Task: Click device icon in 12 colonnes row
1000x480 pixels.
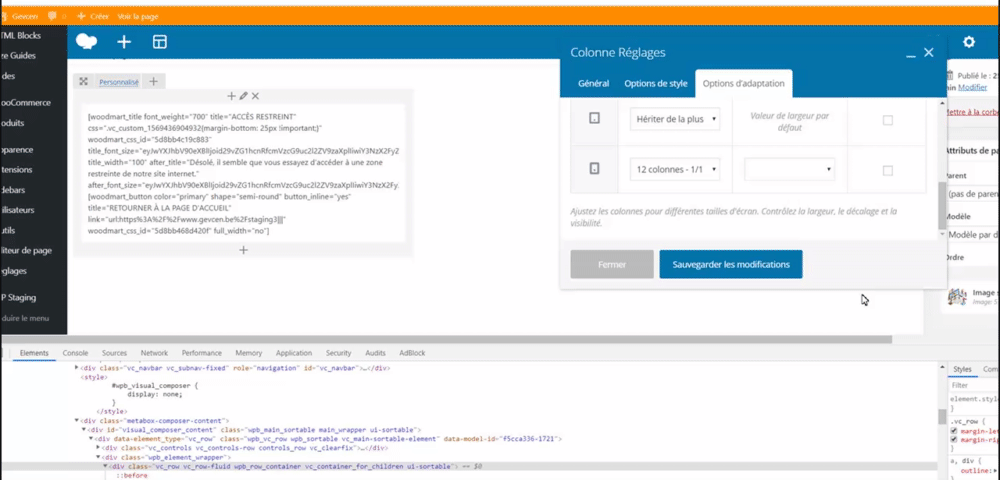Action: 594,169
